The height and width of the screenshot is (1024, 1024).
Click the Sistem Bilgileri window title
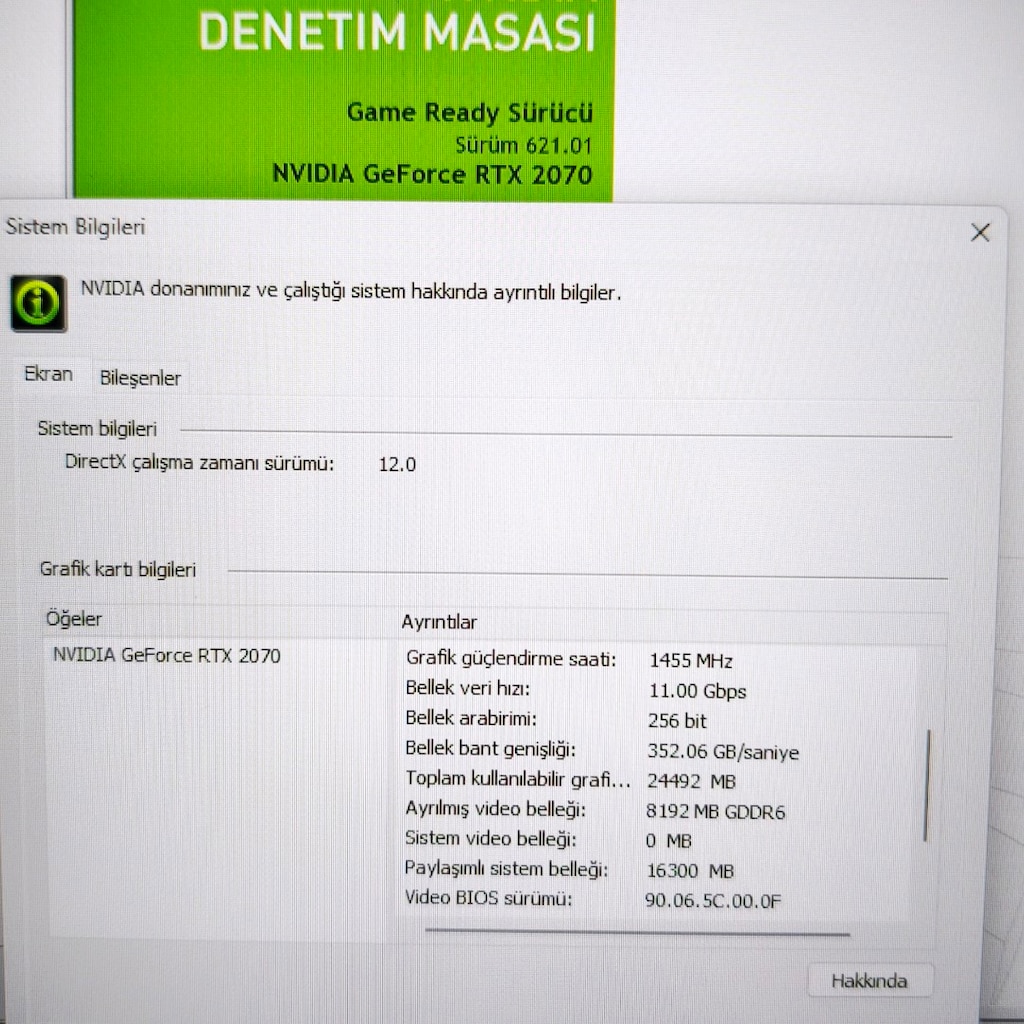(75, 227)
